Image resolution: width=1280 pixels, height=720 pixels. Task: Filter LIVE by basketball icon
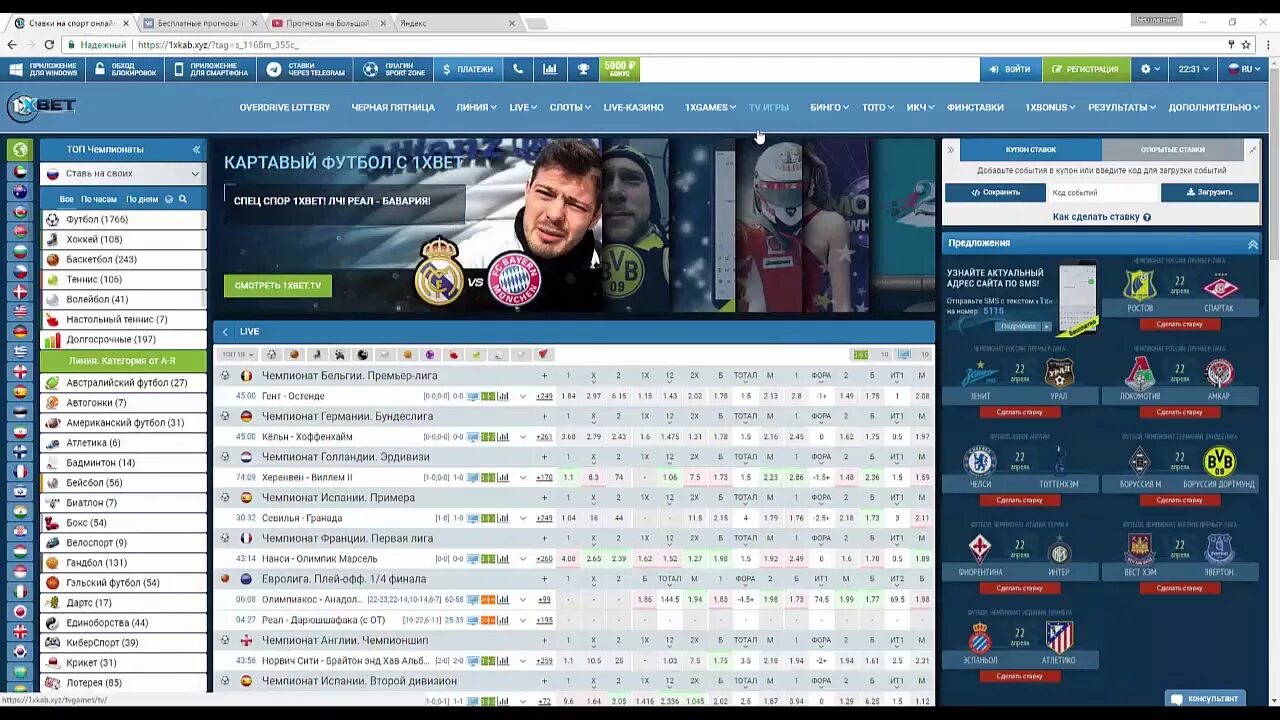click(294, 354)
